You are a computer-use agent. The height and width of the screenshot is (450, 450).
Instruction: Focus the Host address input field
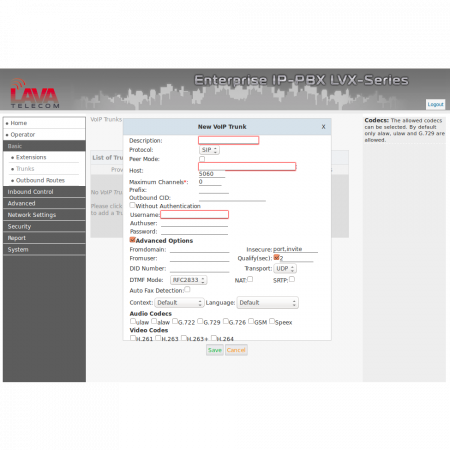247,166
